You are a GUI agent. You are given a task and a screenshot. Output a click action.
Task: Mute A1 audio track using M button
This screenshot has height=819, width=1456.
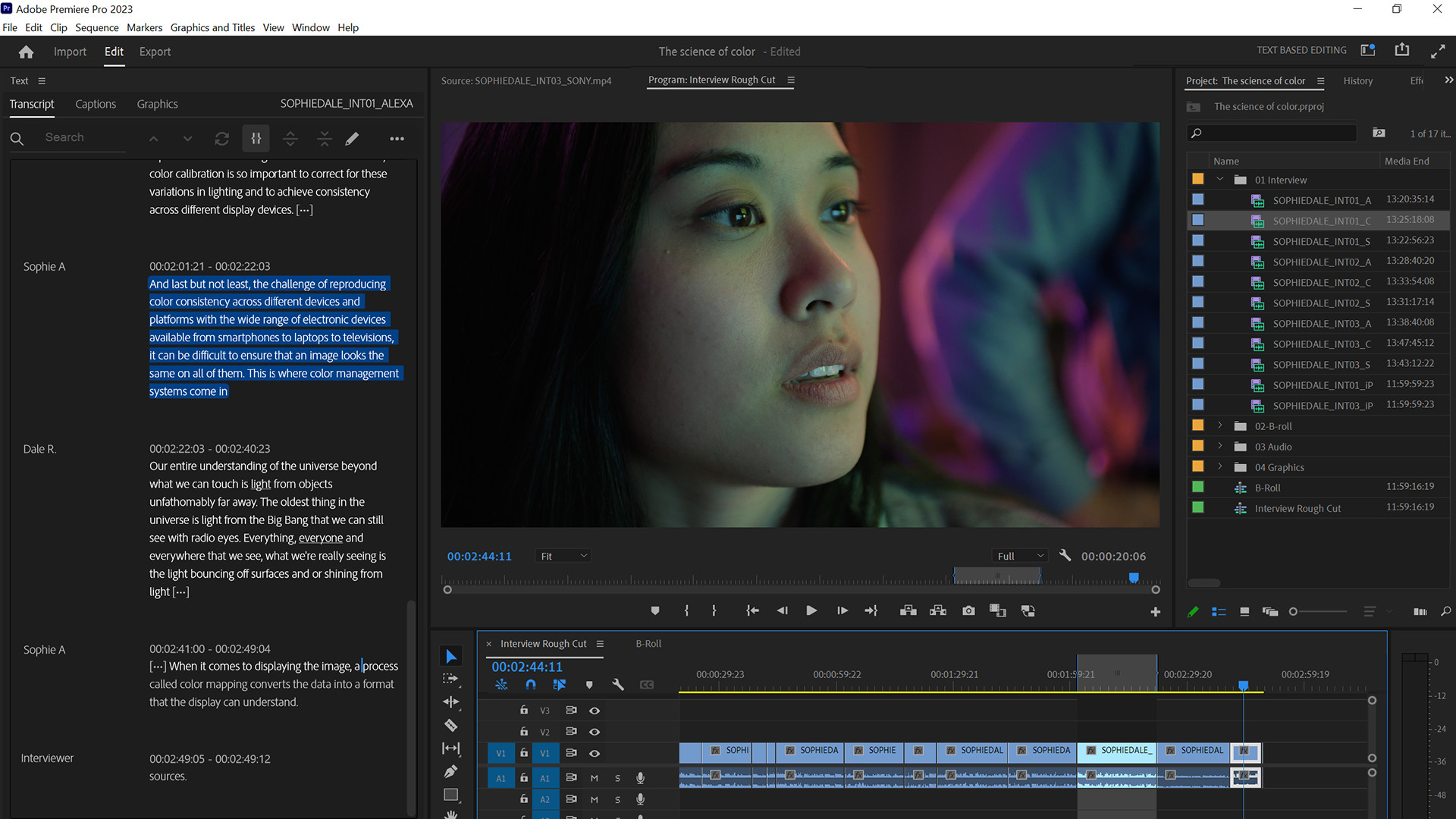(x=594, y=777)
